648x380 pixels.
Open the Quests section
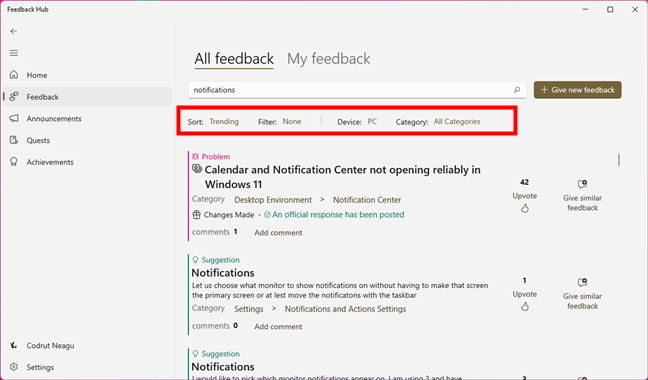click(87, 140)
